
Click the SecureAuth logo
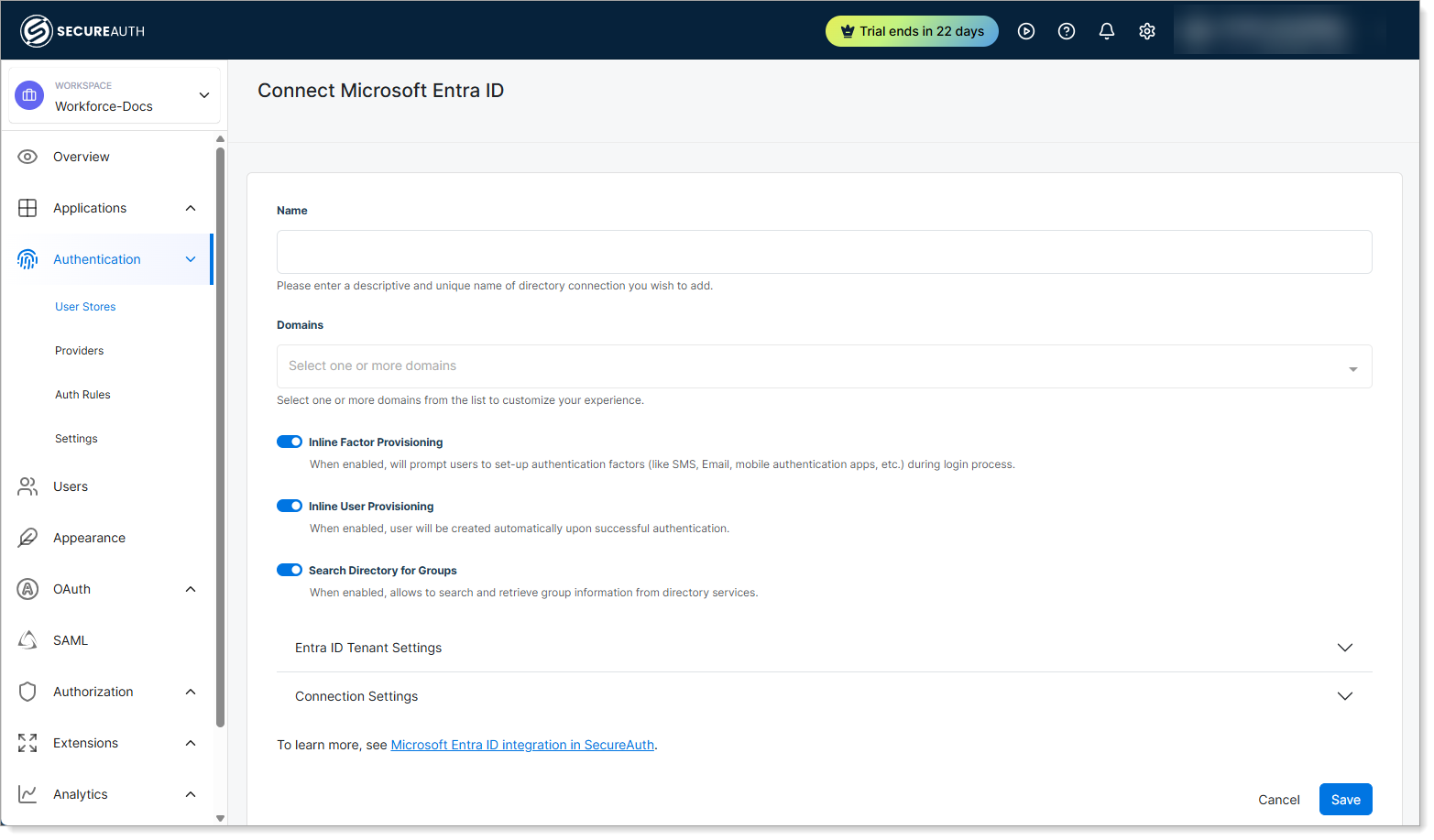coord(82,31)
